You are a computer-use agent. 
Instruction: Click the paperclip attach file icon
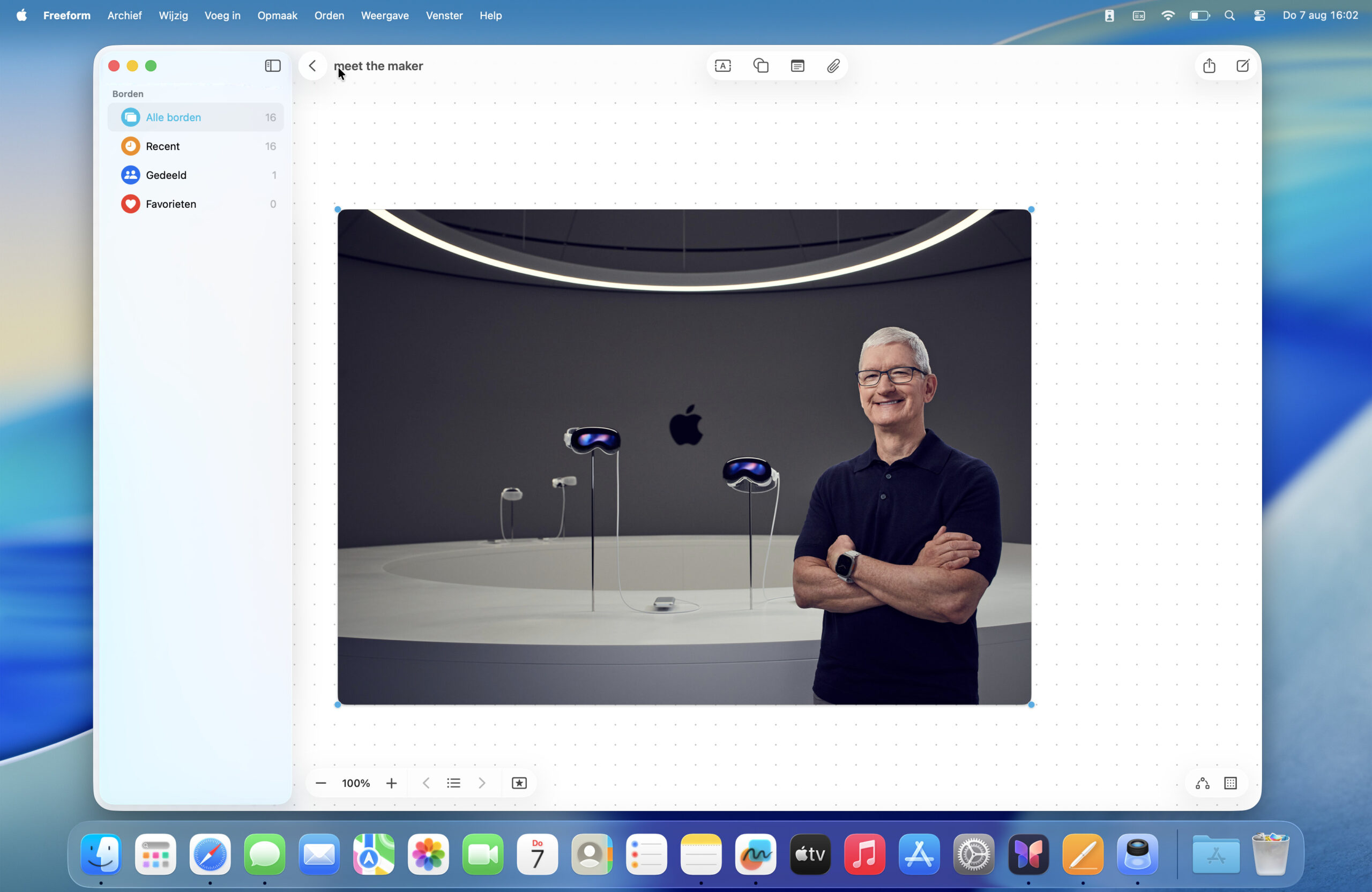click(833, 66)
